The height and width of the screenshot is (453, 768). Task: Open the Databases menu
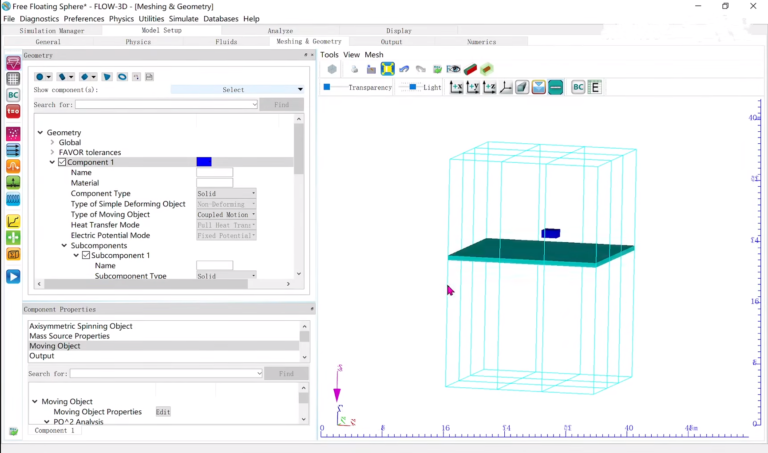[x=221, y=19]
